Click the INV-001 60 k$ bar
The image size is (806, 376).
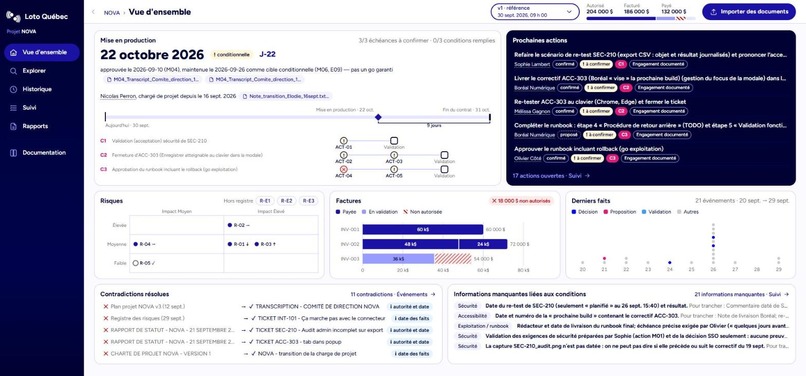[423, 229]
